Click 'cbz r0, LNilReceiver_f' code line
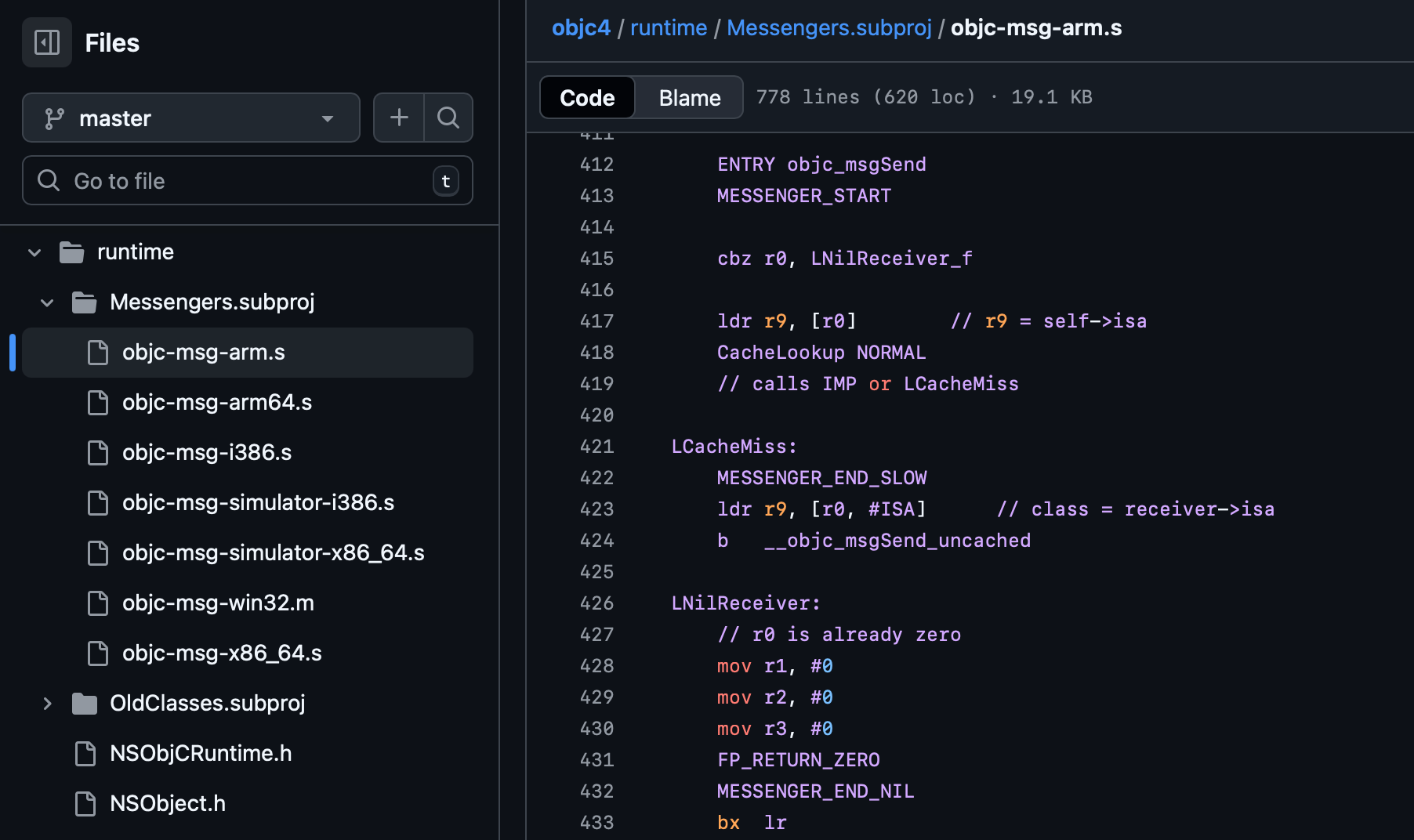 point(845,259)
